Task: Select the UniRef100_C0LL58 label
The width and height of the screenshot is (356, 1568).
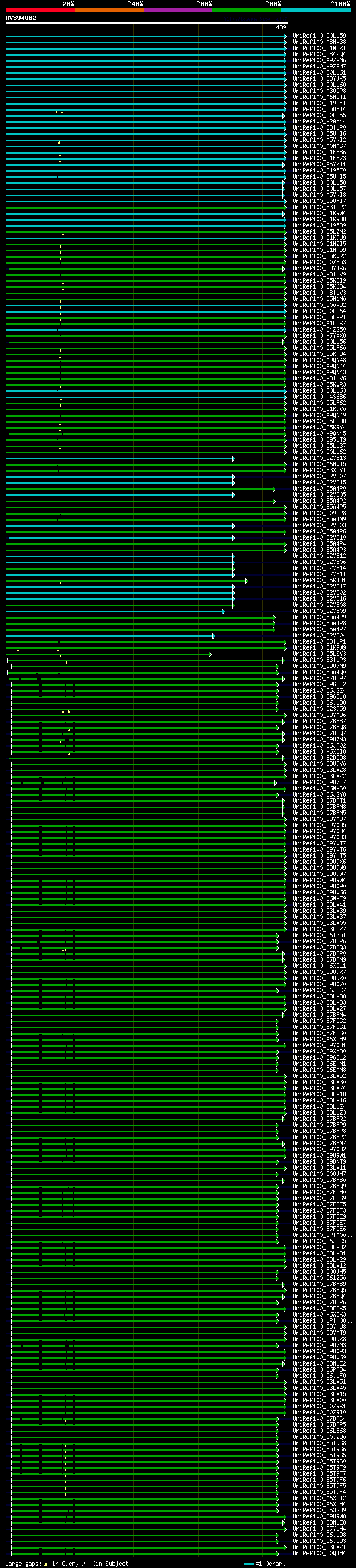Action: [x=319, y=182]
